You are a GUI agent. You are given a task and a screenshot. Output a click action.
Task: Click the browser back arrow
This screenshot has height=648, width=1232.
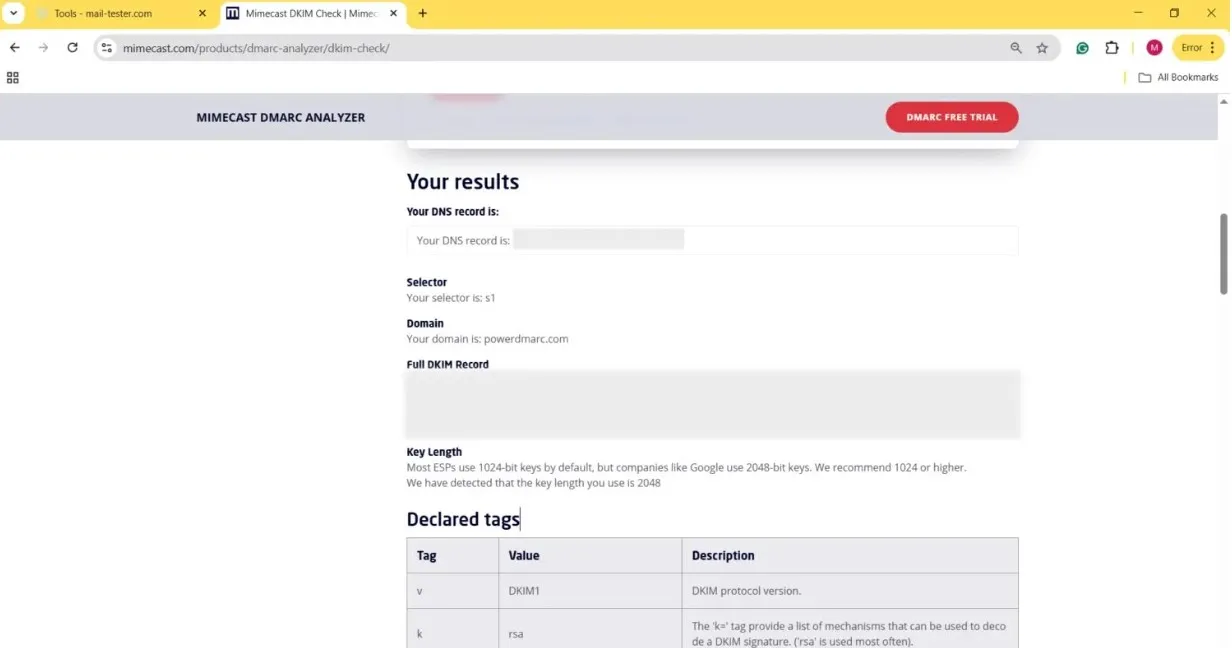(15, 48)
